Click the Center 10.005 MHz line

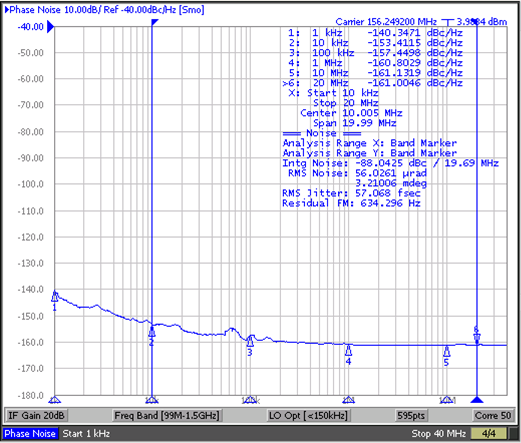click(x=351, y=113)
